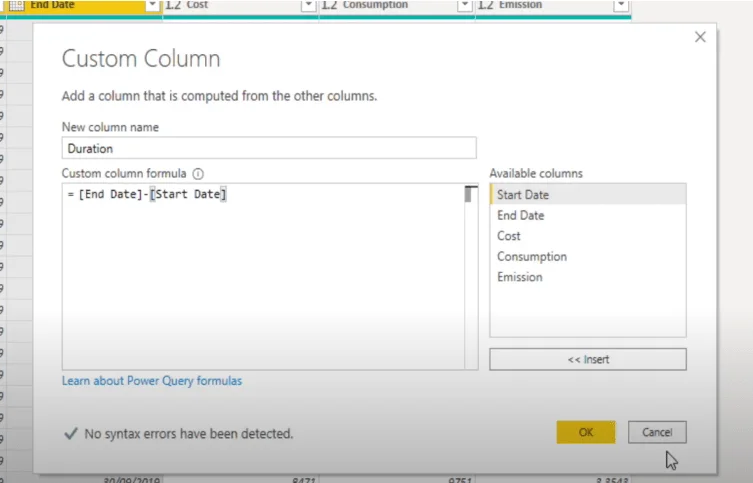Select End Date in Available columns
753x483 pixels.
point(588,215)
